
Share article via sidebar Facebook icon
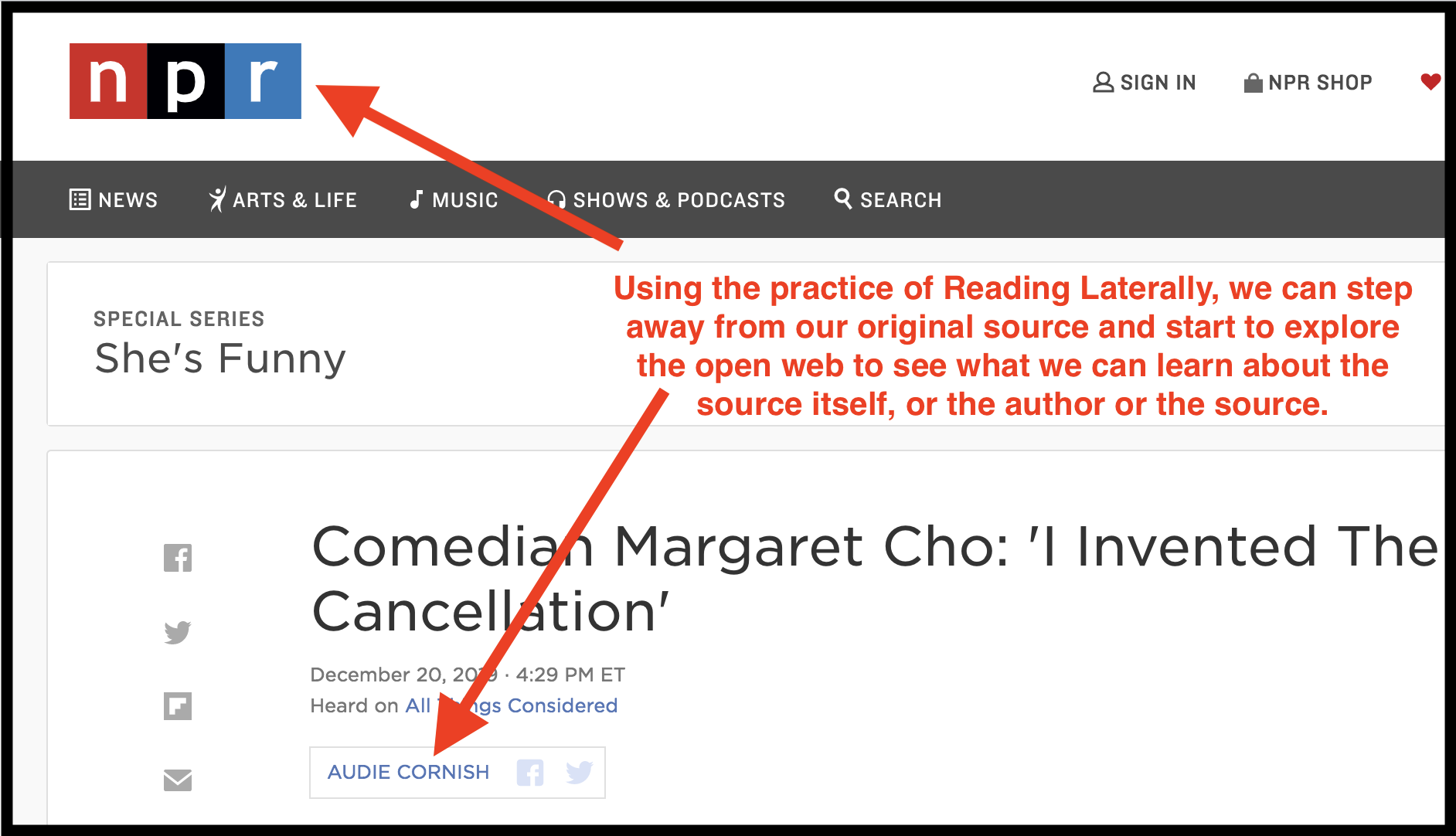(x=178, y=558)
